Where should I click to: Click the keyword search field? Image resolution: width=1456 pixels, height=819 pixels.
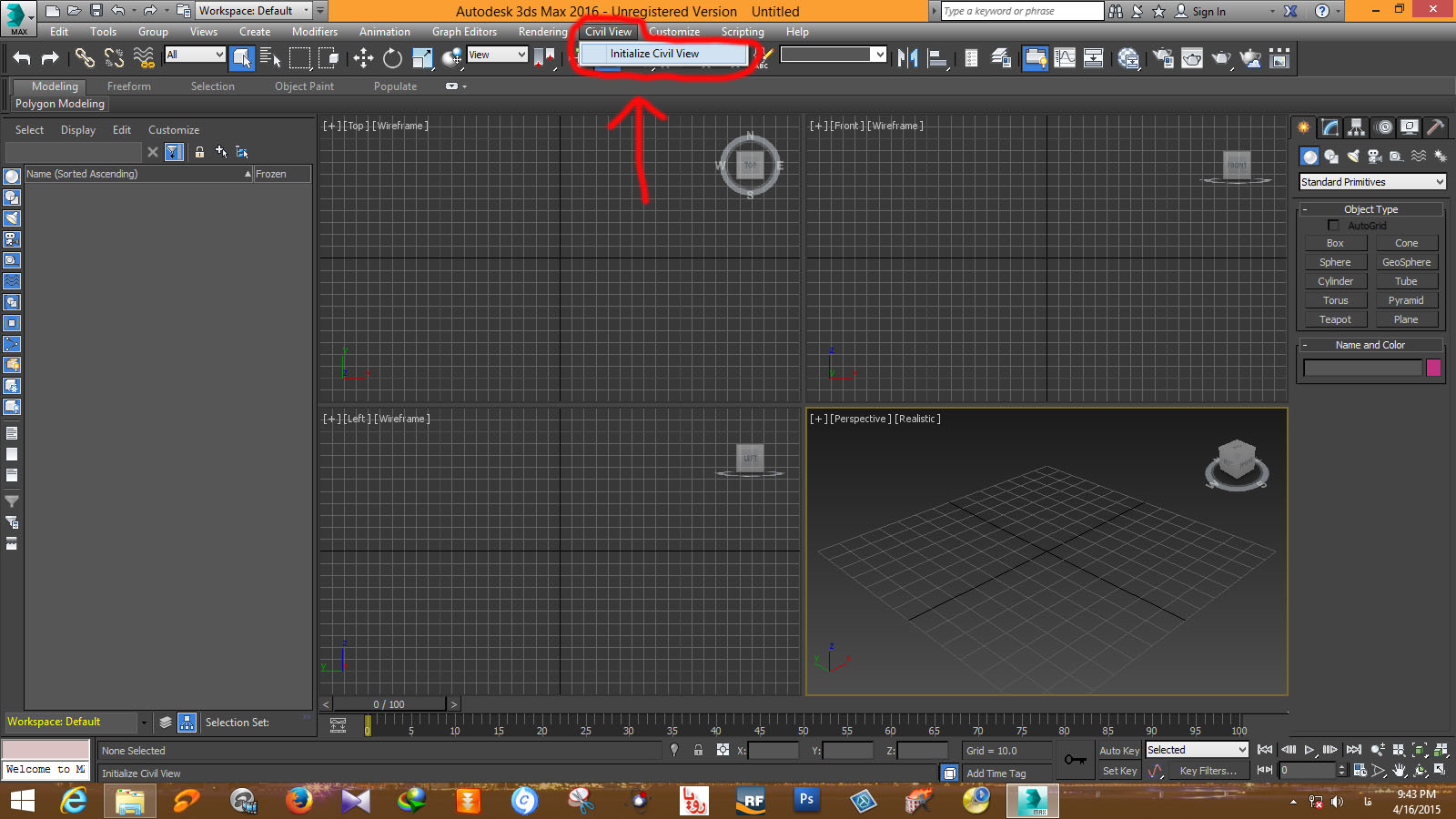[1021, 11]
